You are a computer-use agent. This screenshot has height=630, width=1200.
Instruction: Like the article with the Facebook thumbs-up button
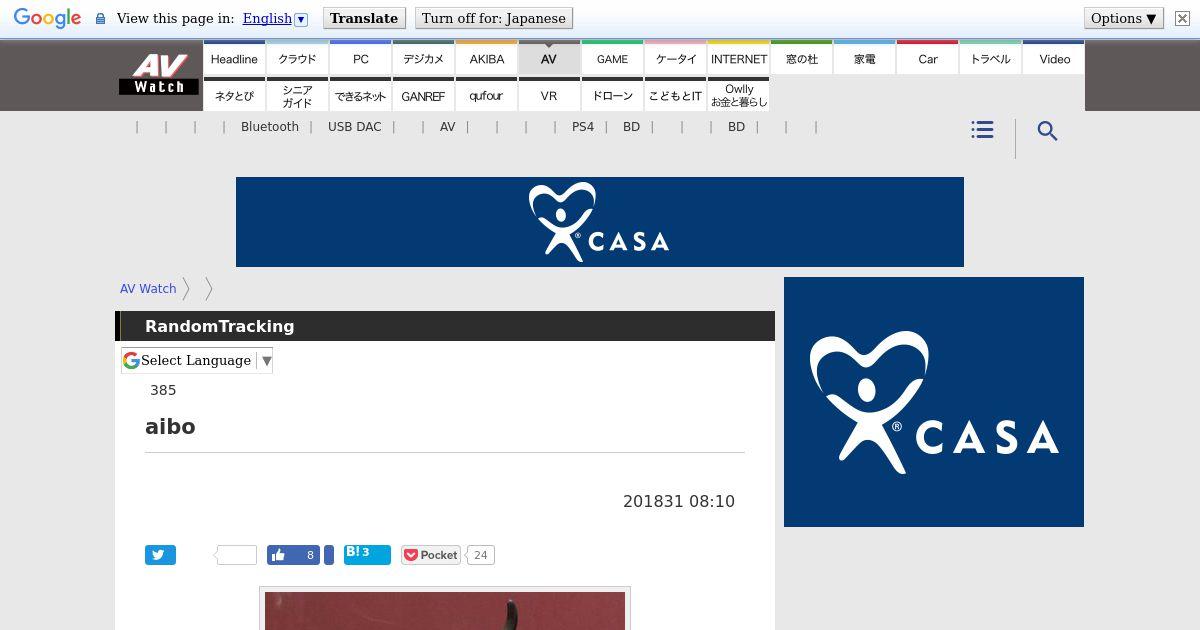293,555
